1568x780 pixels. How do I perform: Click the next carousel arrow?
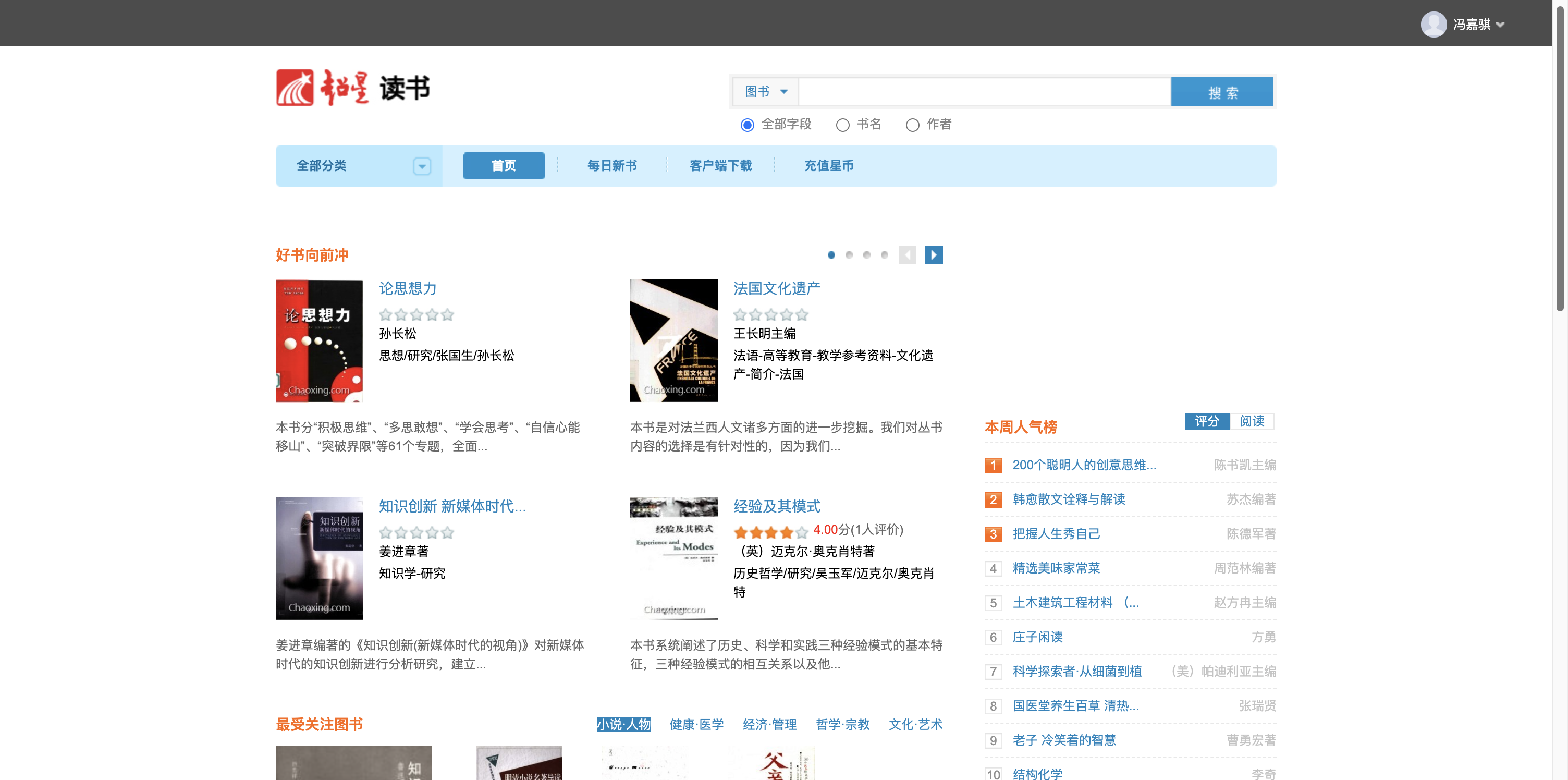934,255
